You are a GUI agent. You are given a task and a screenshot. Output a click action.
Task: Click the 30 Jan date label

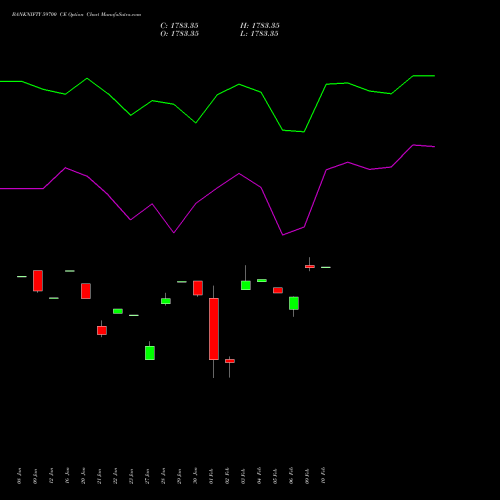pos(195,476)
